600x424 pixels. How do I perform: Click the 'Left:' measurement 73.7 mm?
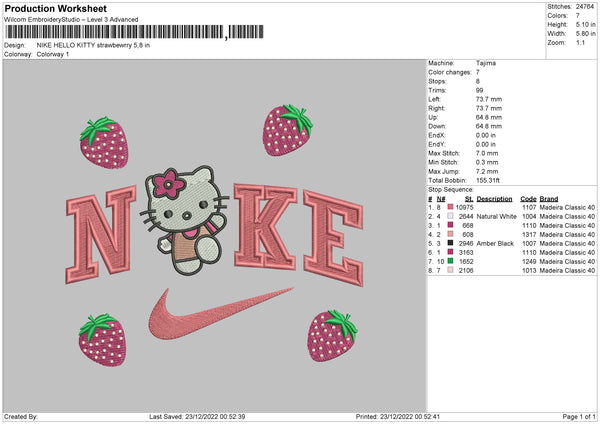(x=489, y=99)
